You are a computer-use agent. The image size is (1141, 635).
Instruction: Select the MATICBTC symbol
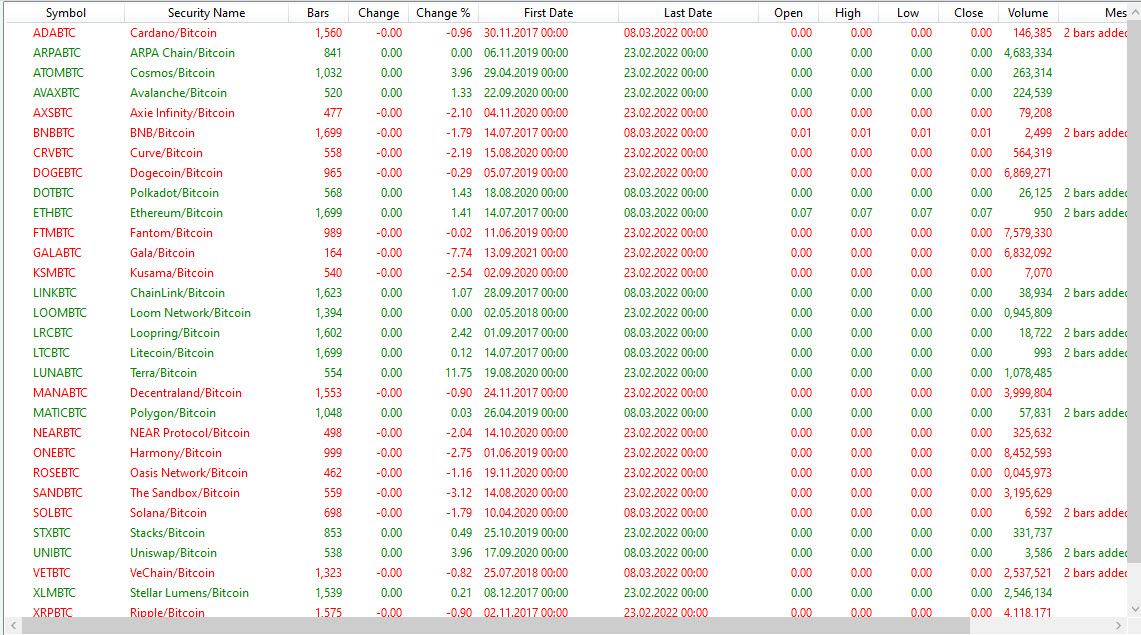[x=60, y=413]
